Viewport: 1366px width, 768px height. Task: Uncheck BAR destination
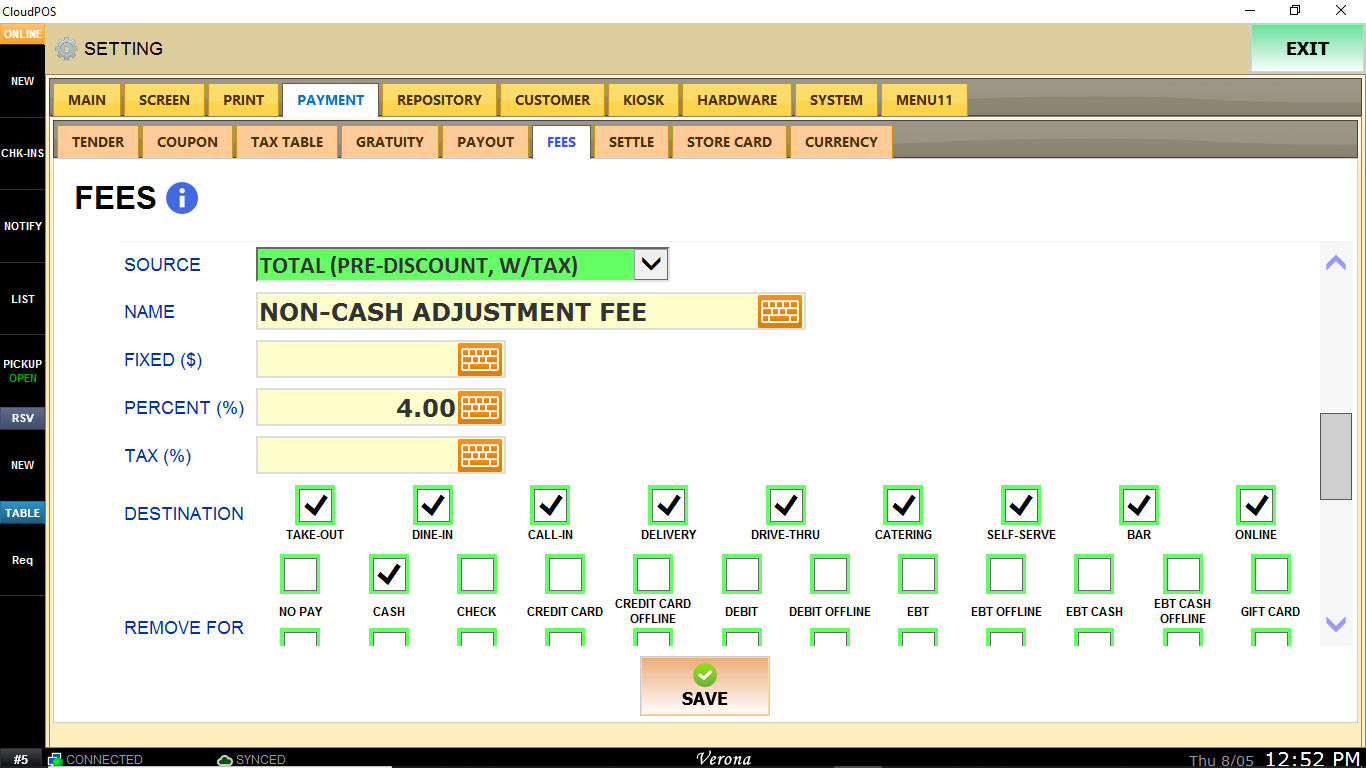1138,505
